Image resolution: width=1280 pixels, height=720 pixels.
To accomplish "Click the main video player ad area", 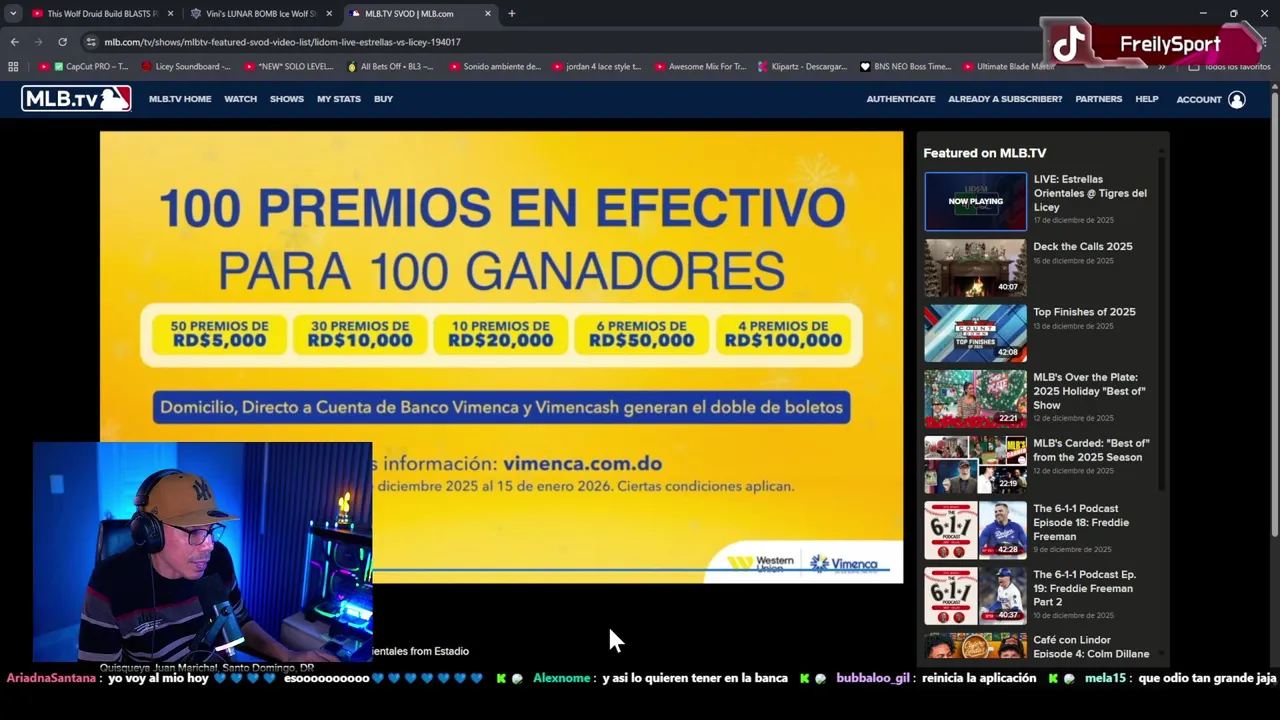I will [x=501, y=357].
